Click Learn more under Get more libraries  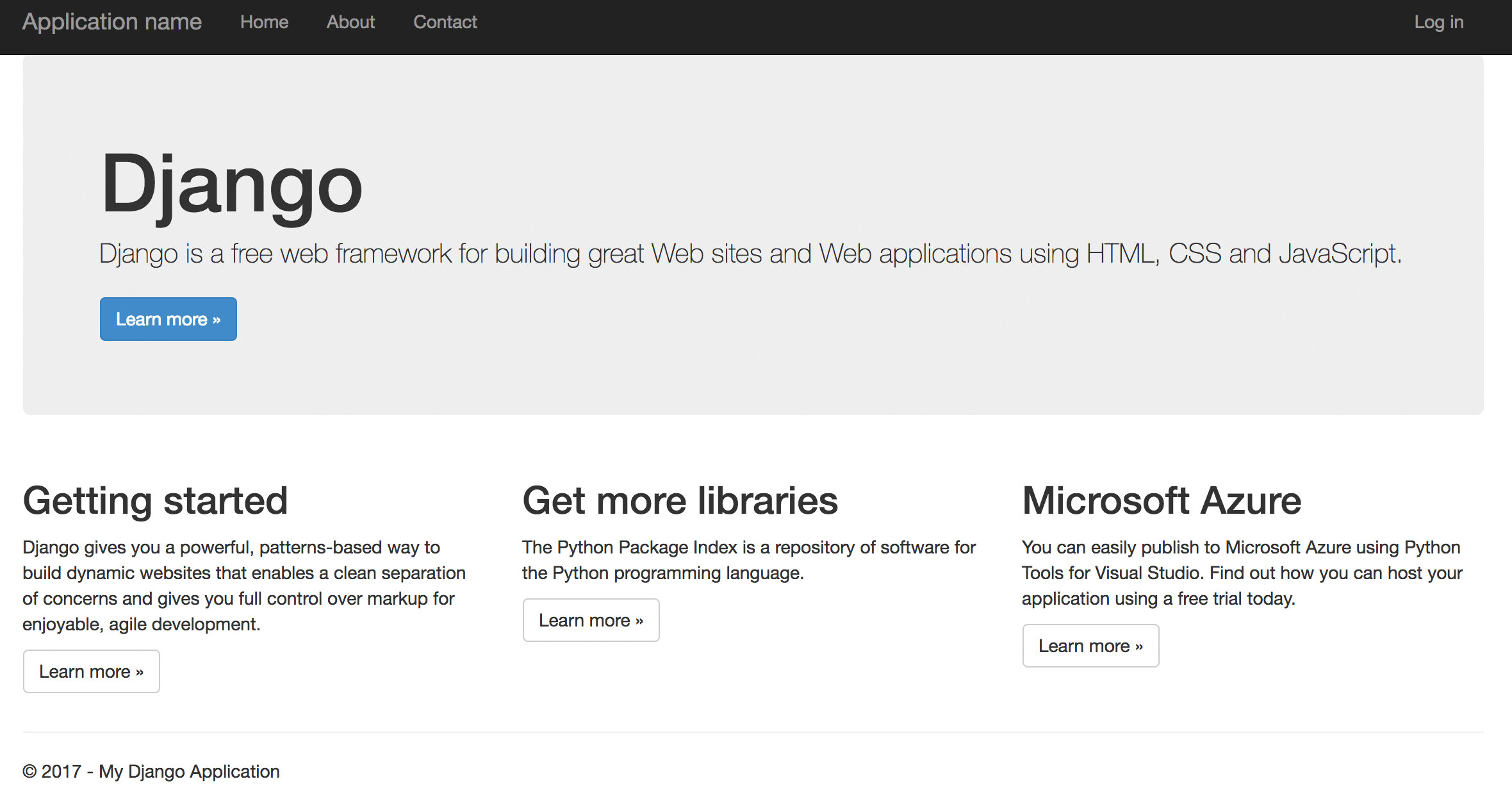(591, 620)
